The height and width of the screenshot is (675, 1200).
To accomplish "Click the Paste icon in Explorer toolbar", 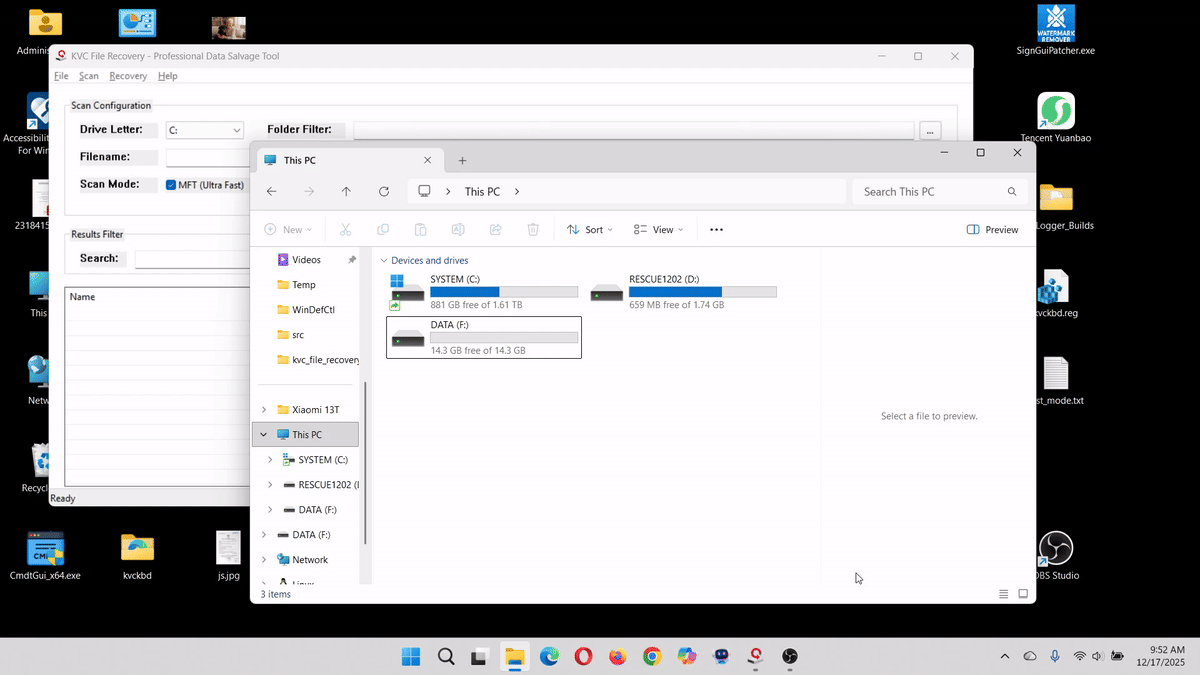I will point(420,229).
